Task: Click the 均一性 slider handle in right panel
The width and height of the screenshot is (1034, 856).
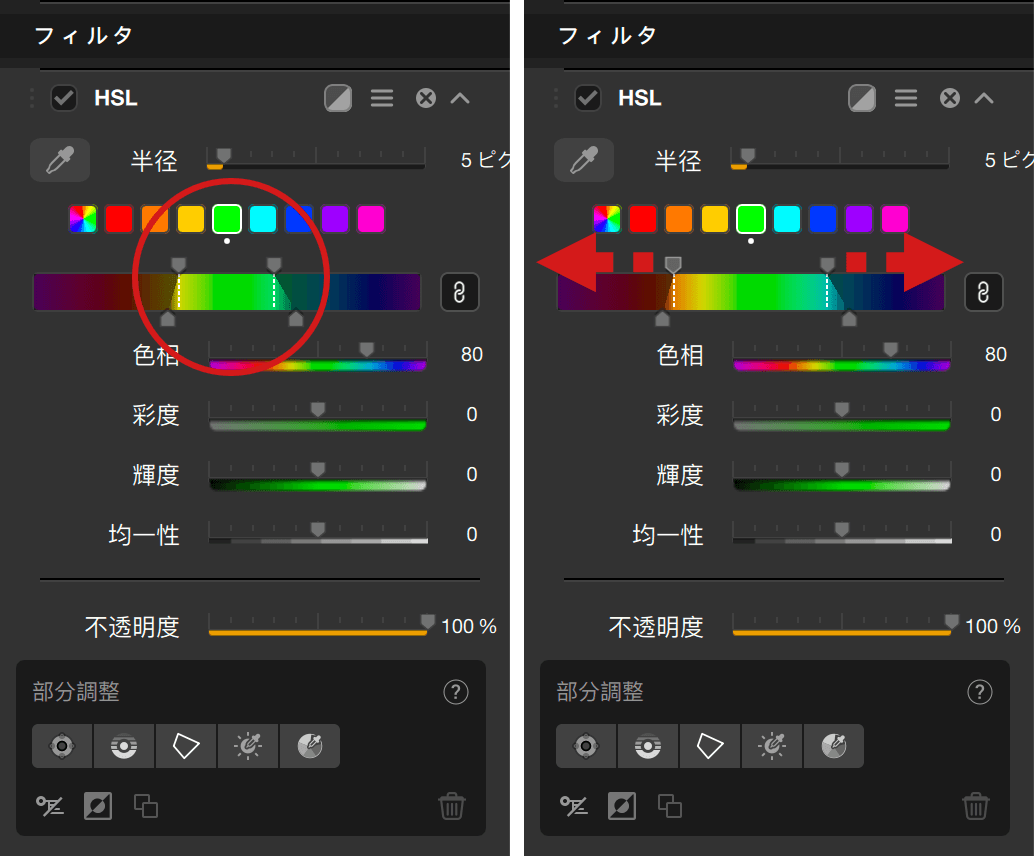Action: pos(841,530)
